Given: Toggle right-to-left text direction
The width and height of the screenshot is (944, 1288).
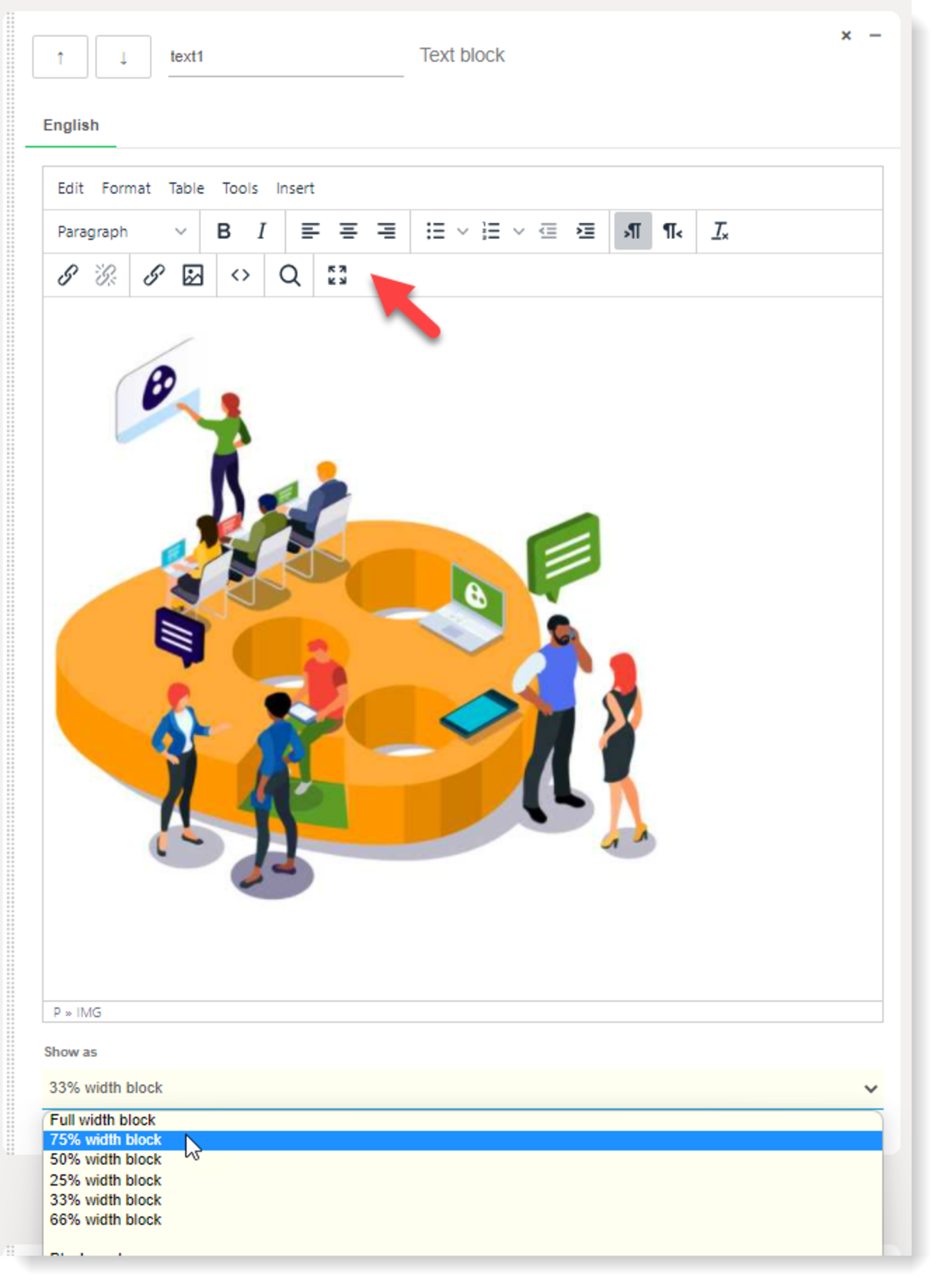Looking at the screenshot, I should tap(672, 231).
